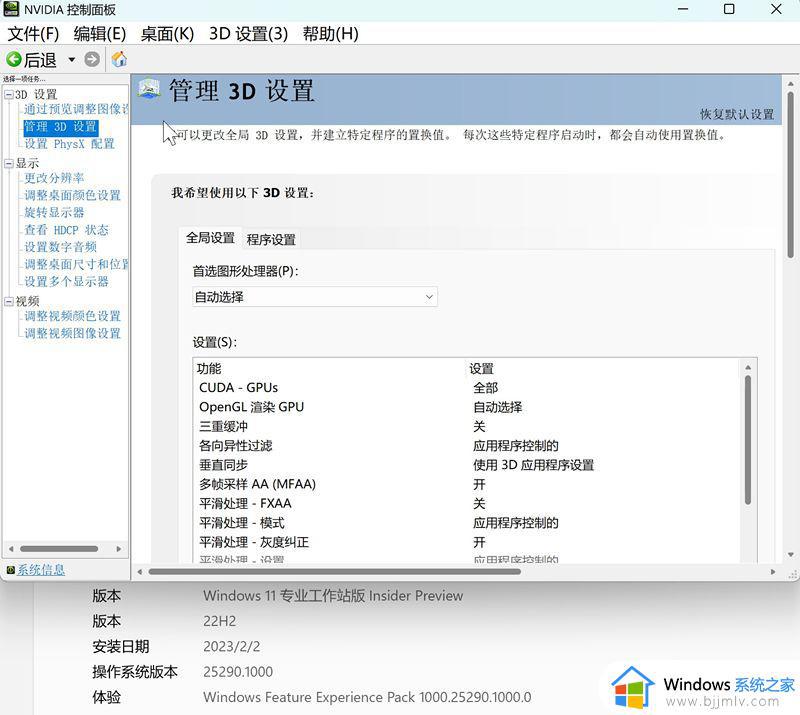Click the 全部 value for CUDA
800x715 pixels.
coord(485,388)
